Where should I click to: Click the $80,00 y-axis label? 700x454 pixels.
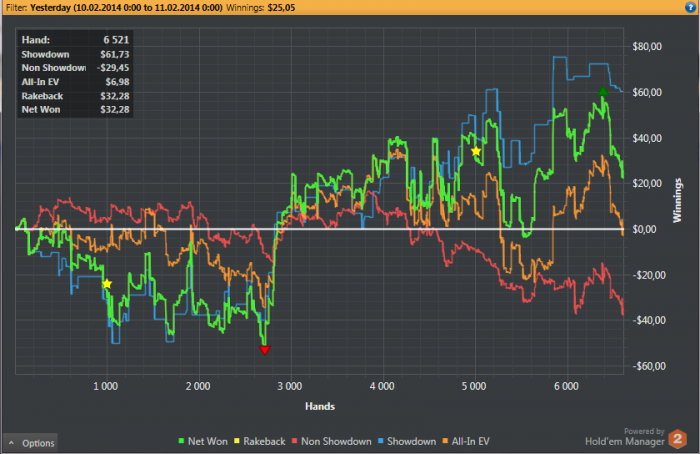pyautogui.click(x=647, y=46)
